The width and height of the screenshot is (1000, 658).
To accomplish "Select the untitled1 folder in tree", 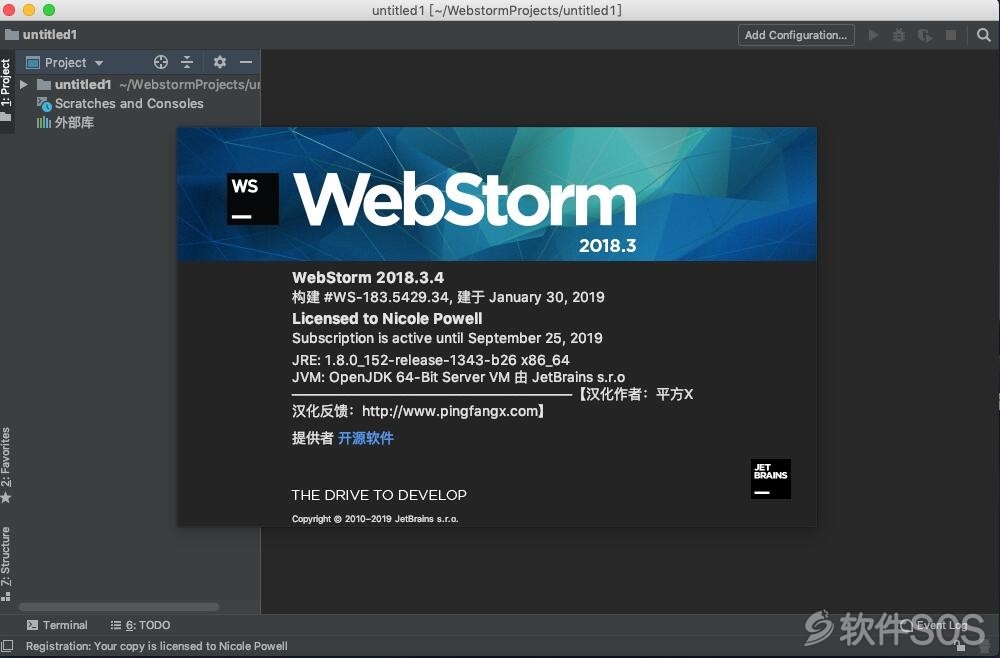I will point(83,84).
